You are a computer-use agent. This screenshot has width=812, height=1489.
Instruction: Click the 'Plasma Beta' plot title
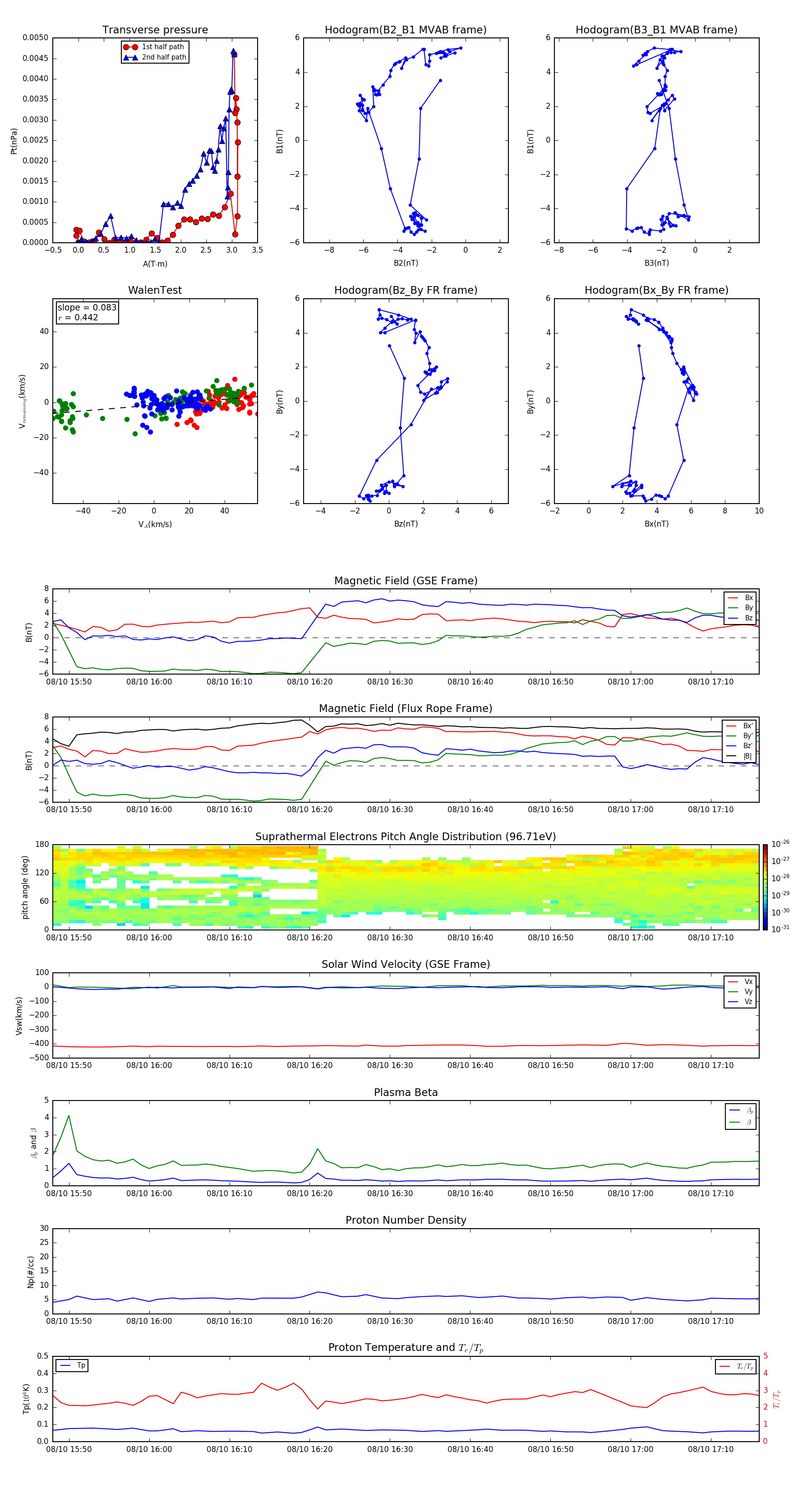click(406, 1092)
